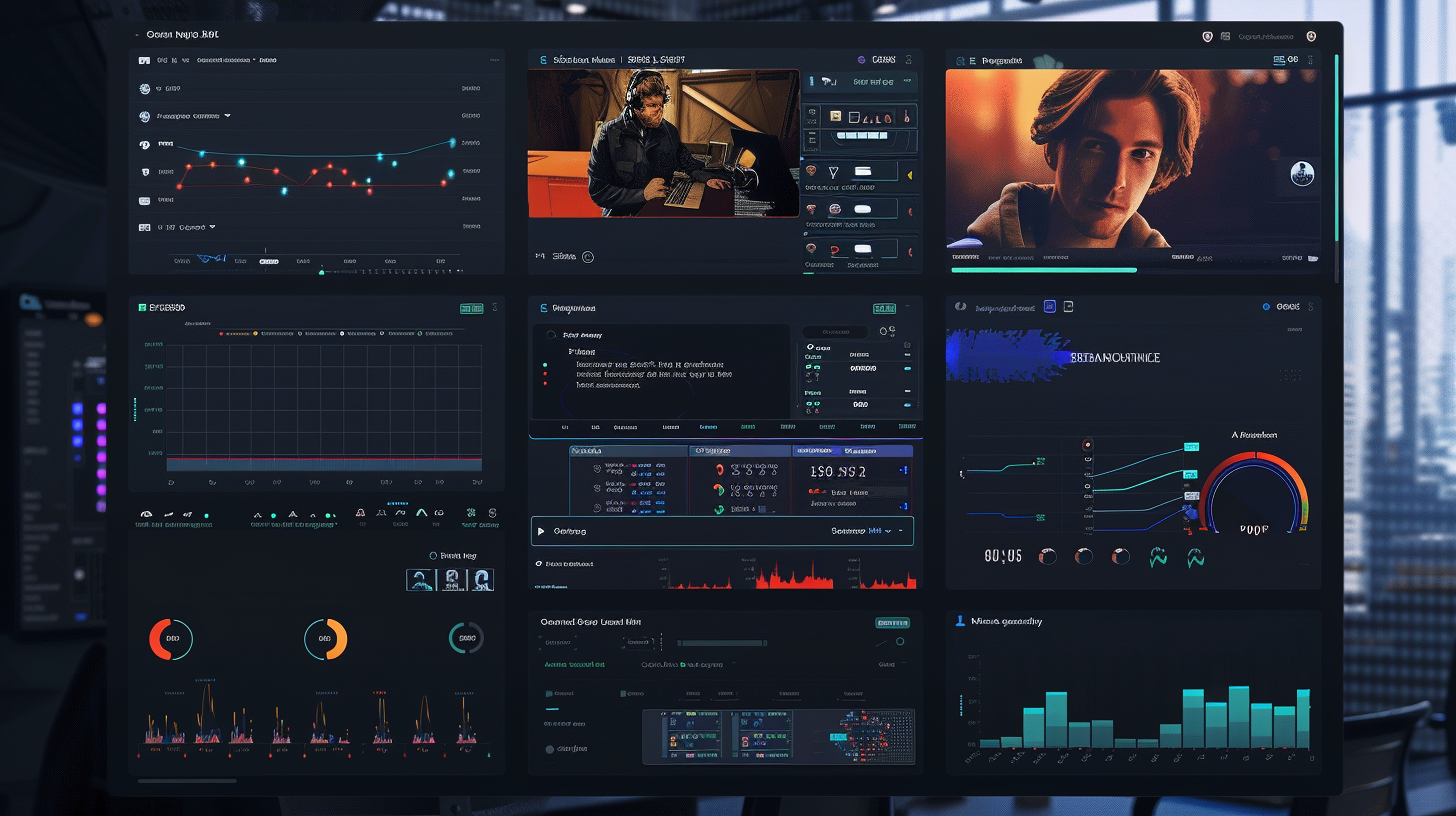The height and width of the screenshot is (816, 1456).
Task: Click the circular icon below the webcam feed
Action: point(588,257)
